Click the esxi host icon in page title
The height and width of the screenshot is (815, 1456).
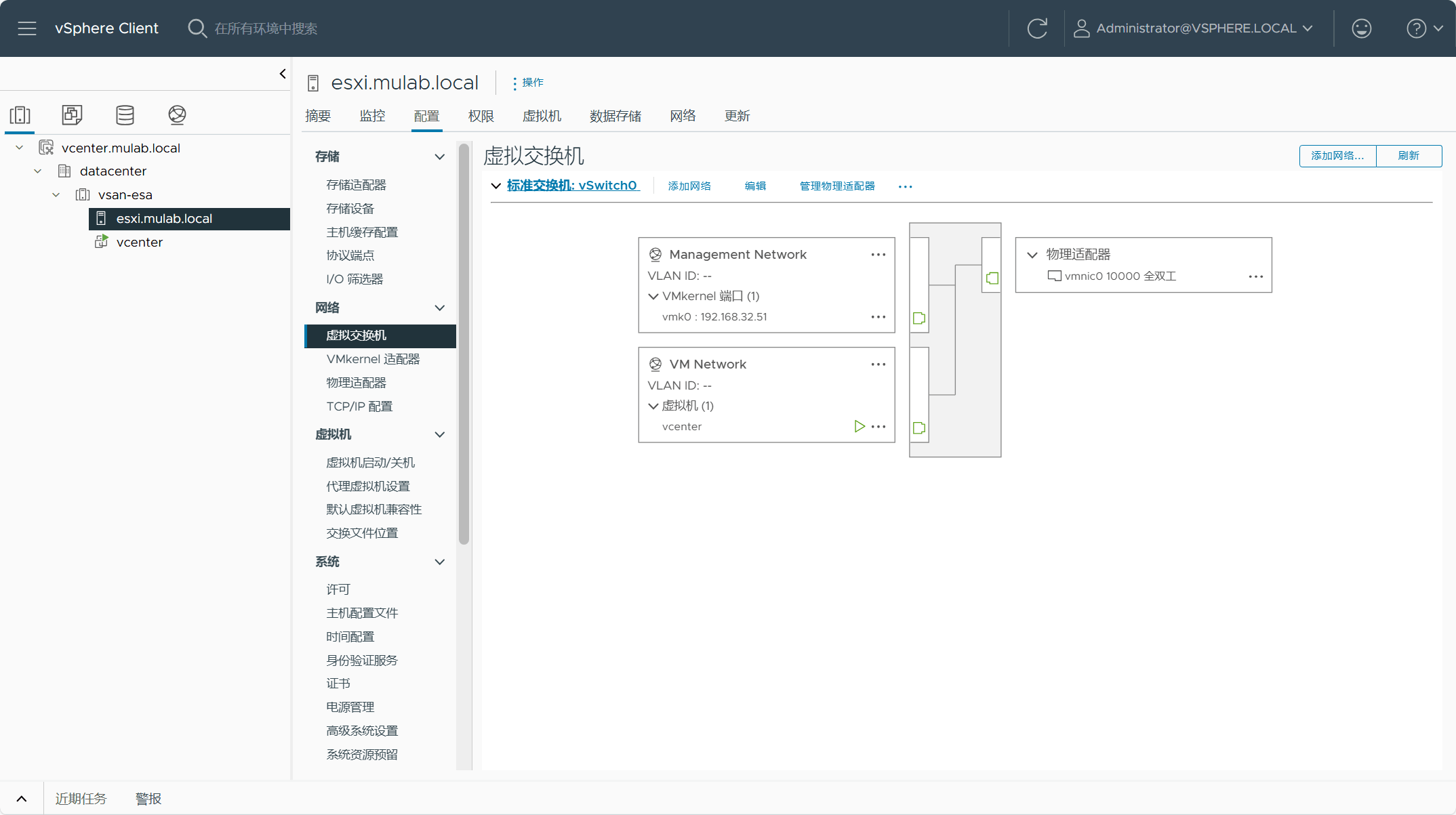tap(313, 83)
